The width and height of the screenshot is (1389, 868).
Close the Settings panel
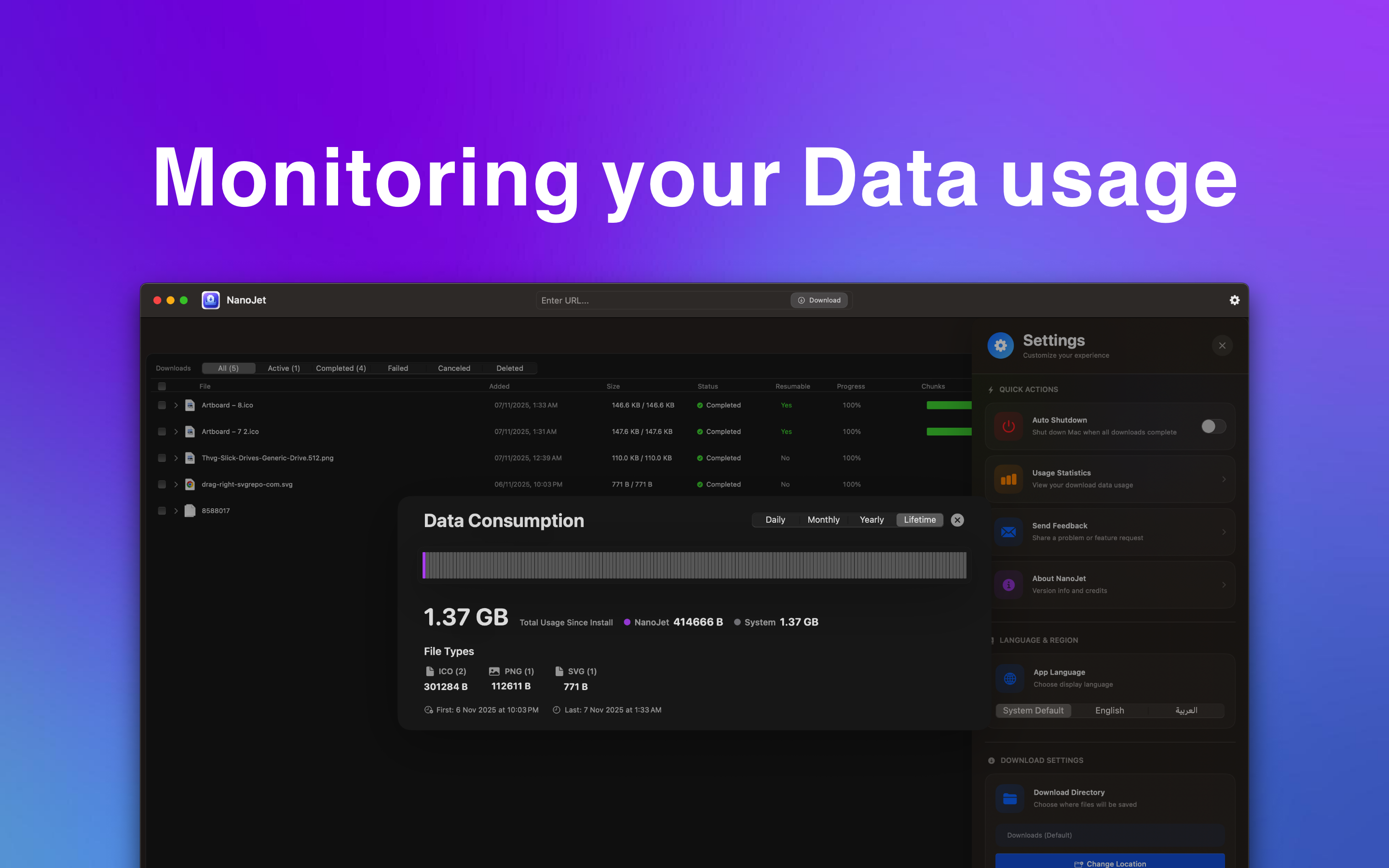tap(1223, 346)
